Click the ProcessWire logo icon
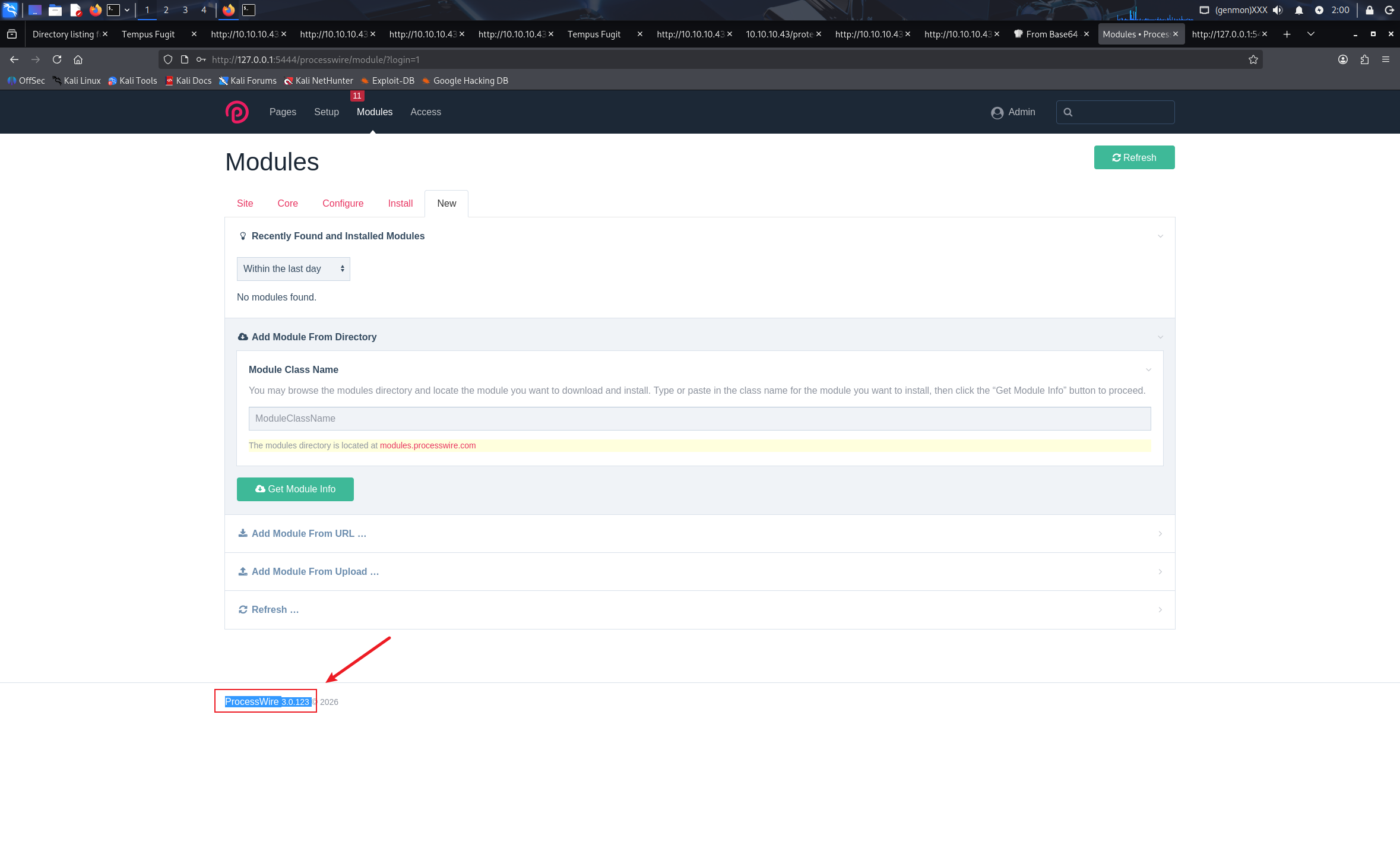Image resolution: width=1400 pixels, height=854 pixels. 237,112
